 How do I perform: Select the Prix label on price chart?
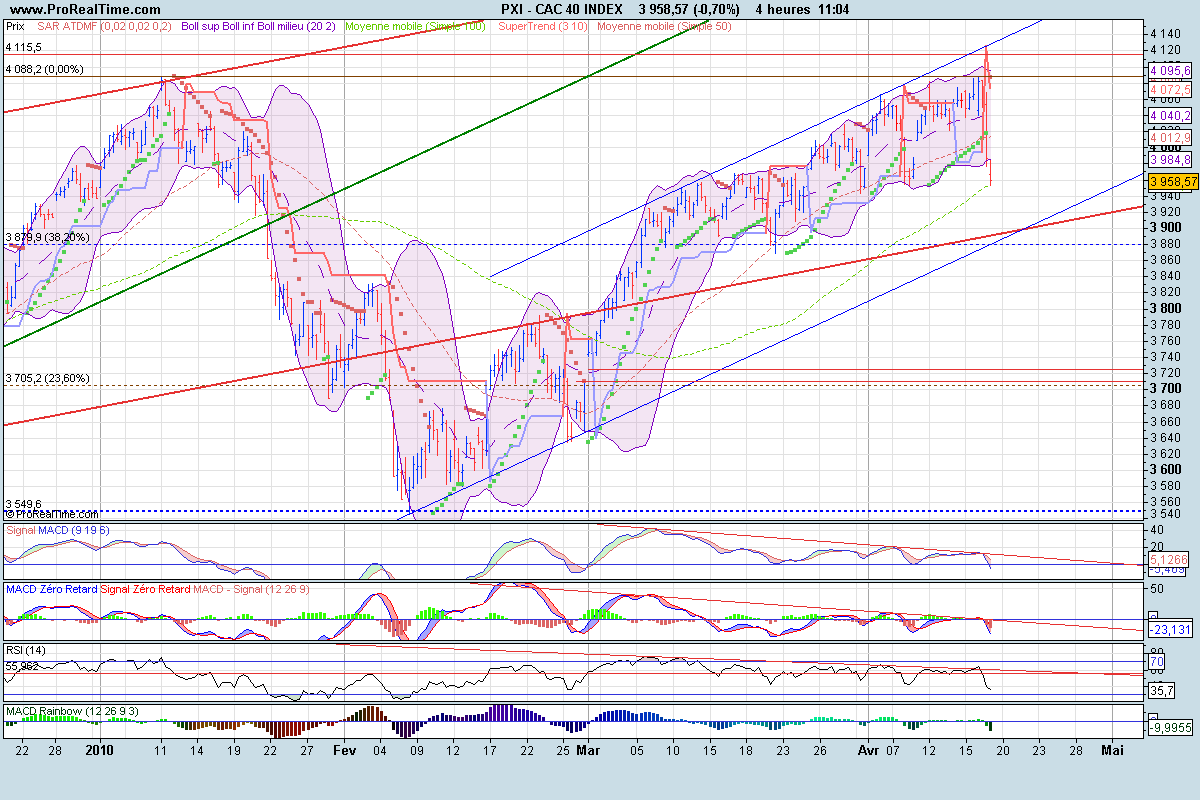click(x=16, y=25)
